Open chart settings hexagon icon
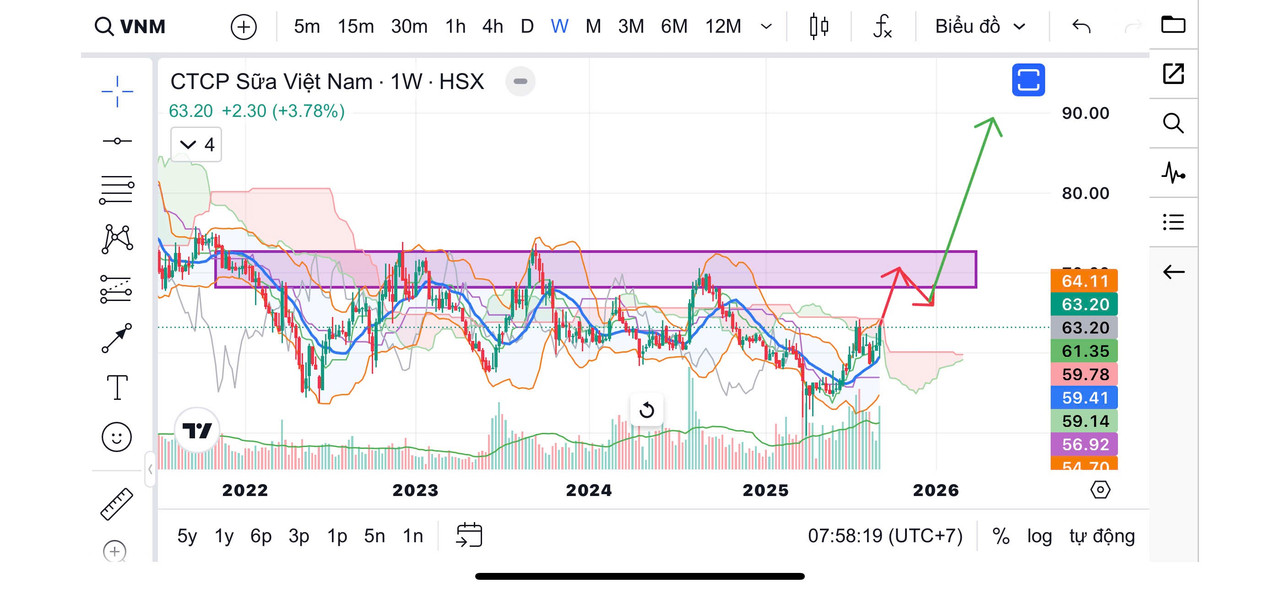 (1100, 490)
